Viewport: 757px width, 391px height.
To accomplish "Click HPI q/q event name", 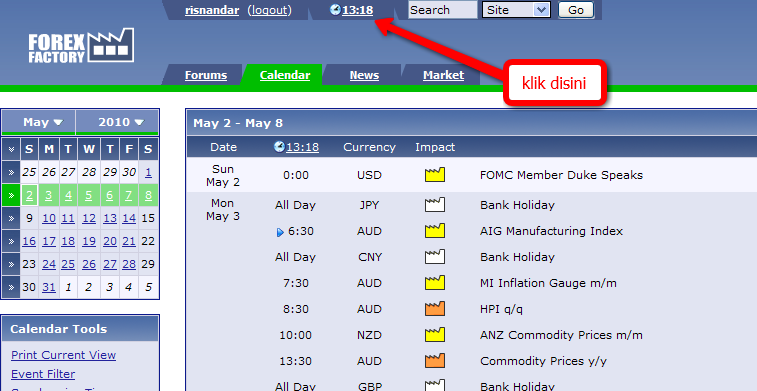I will pyautogui.click(x=501, y=309).
